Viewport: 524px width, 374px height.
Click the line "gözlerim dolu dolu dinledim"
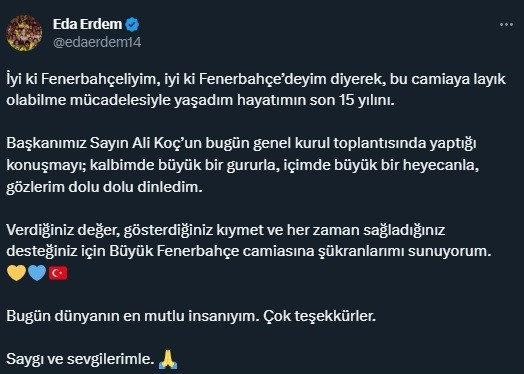click(x=104, y=187)
